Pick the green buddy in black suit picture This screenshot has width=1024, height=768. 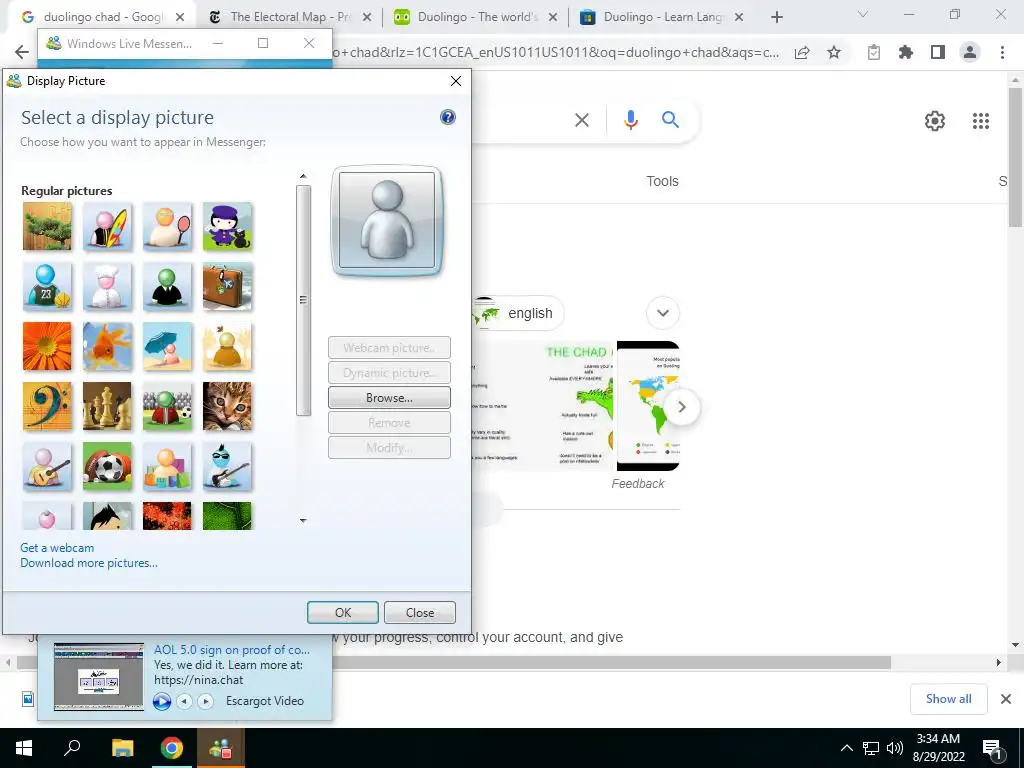point(167,286)
